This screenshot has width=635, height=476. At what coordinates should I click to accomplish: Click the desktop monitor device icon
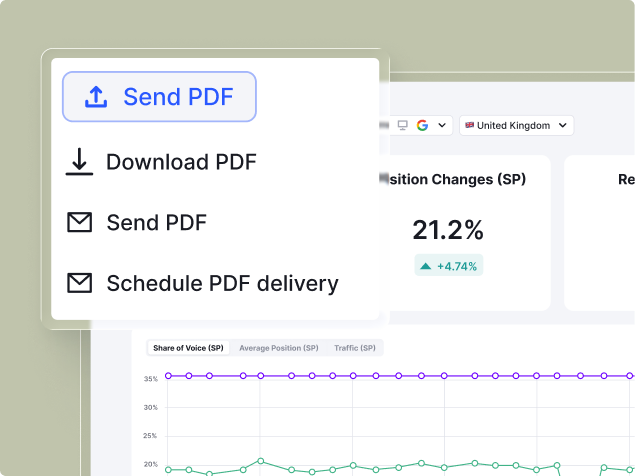click(403, 125)
